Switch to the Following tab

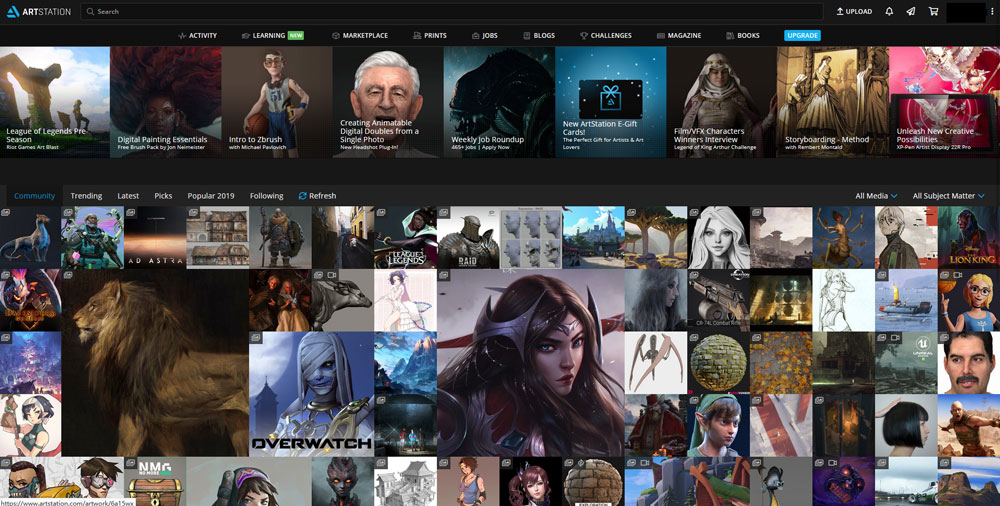(x=266, y=196)
